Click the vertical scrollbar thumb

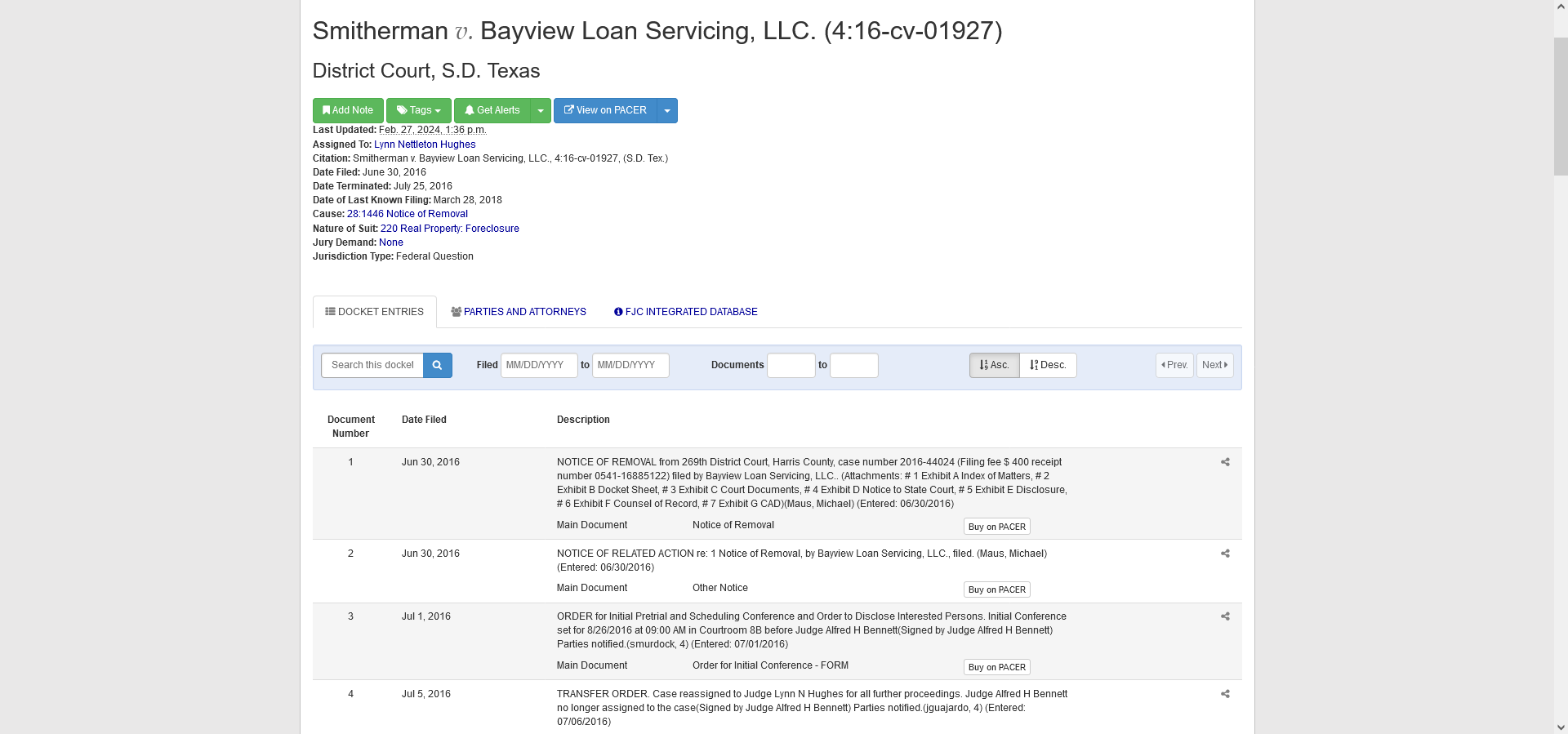click(1561, 106)
